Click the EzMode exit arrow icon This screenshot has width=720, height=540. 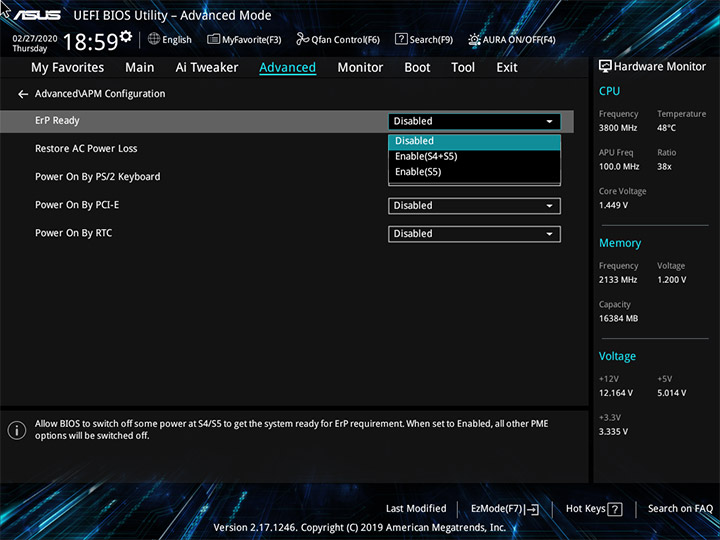pos(532,509)
